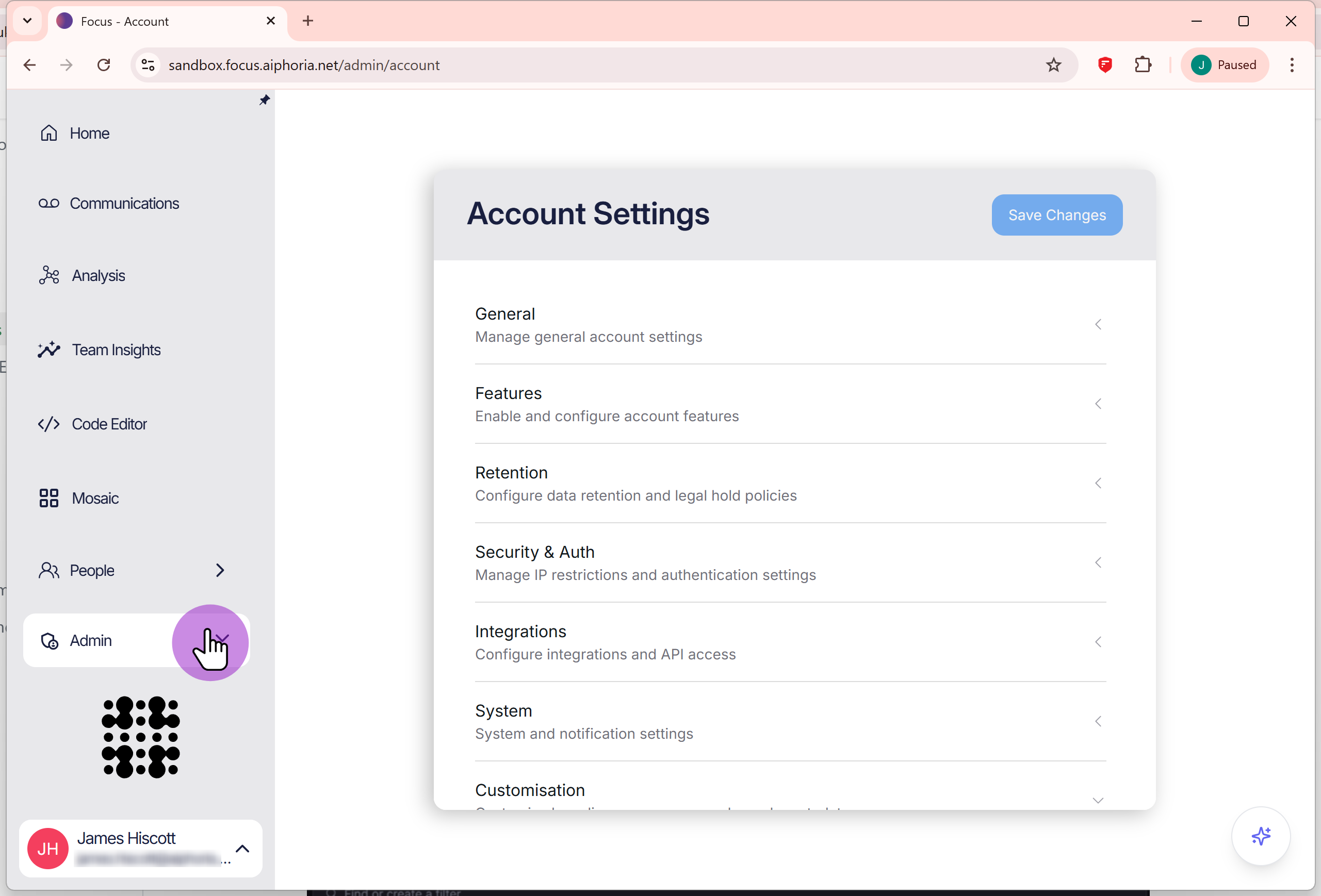
Task: Expand the People submenu arrow
Action: click(x=220, y=571)
